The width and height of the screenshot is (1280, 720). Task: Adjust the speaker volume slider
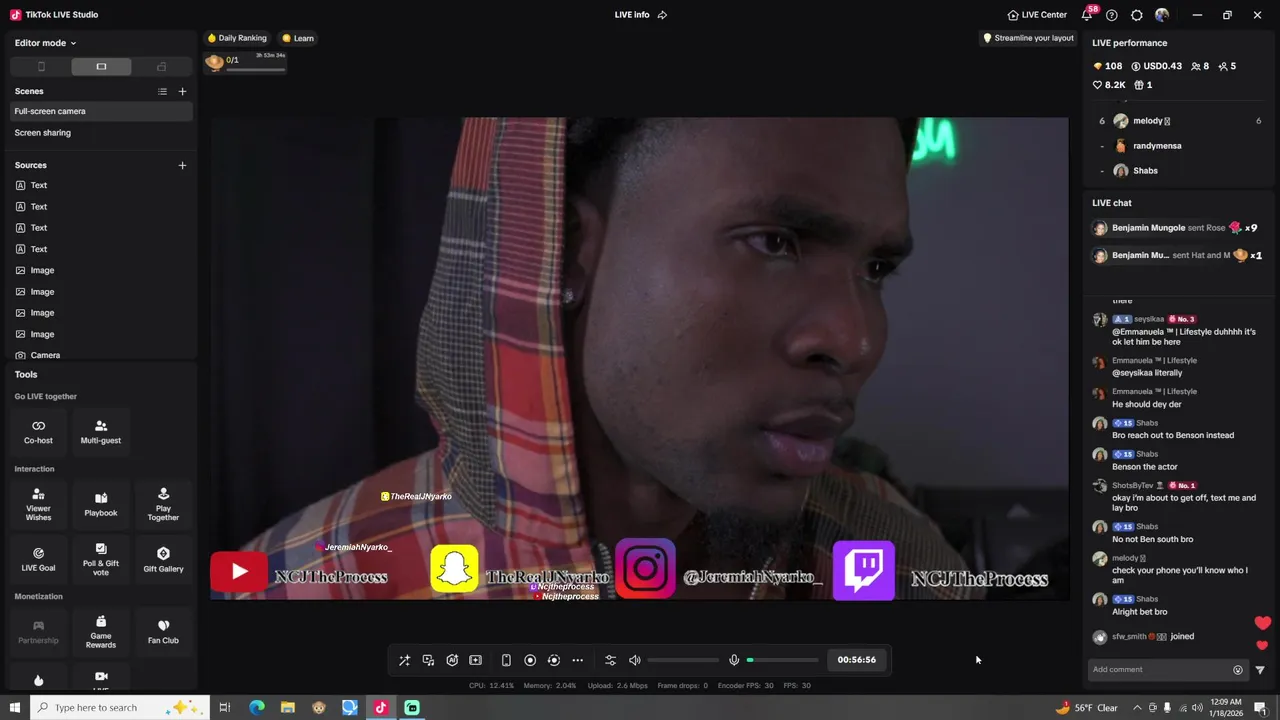click(x=683, y=660)
